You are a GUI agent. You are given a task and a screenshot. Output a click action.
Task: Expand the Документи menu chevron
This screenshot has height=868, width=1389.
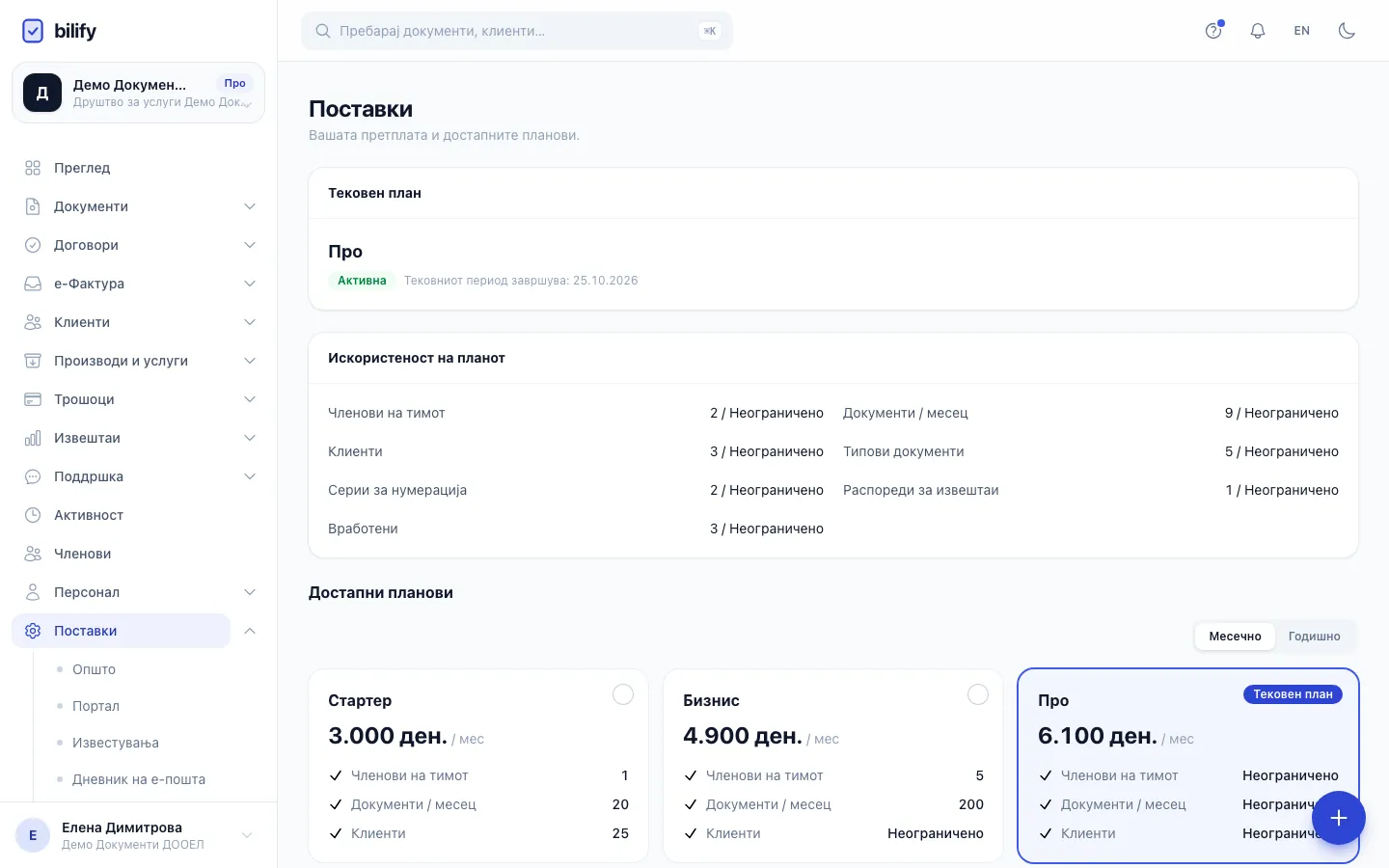[x=250, y=206]
